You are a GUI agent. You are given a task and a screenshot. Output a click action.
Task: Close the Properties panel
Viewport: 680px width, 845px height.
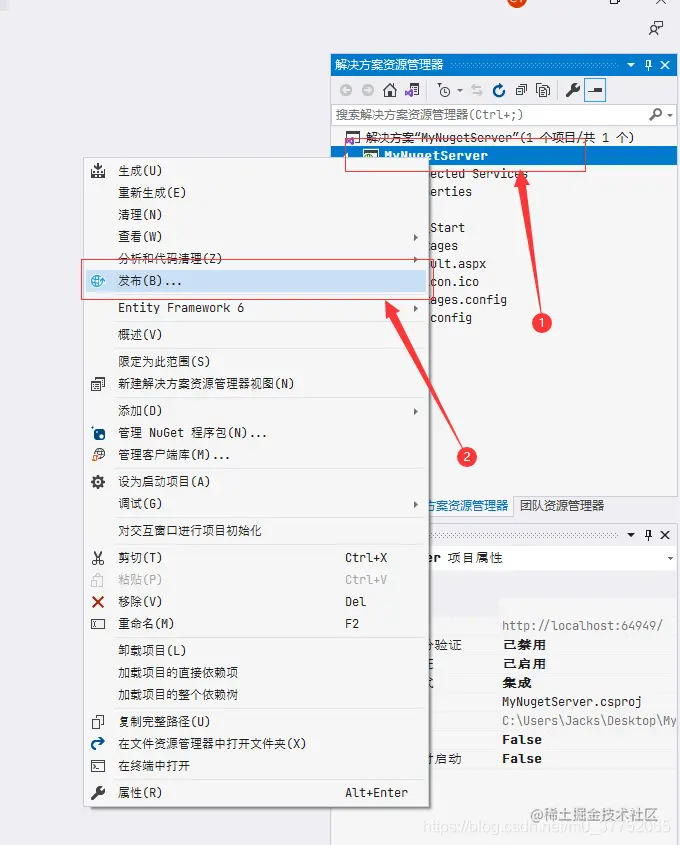coord(665,535)
